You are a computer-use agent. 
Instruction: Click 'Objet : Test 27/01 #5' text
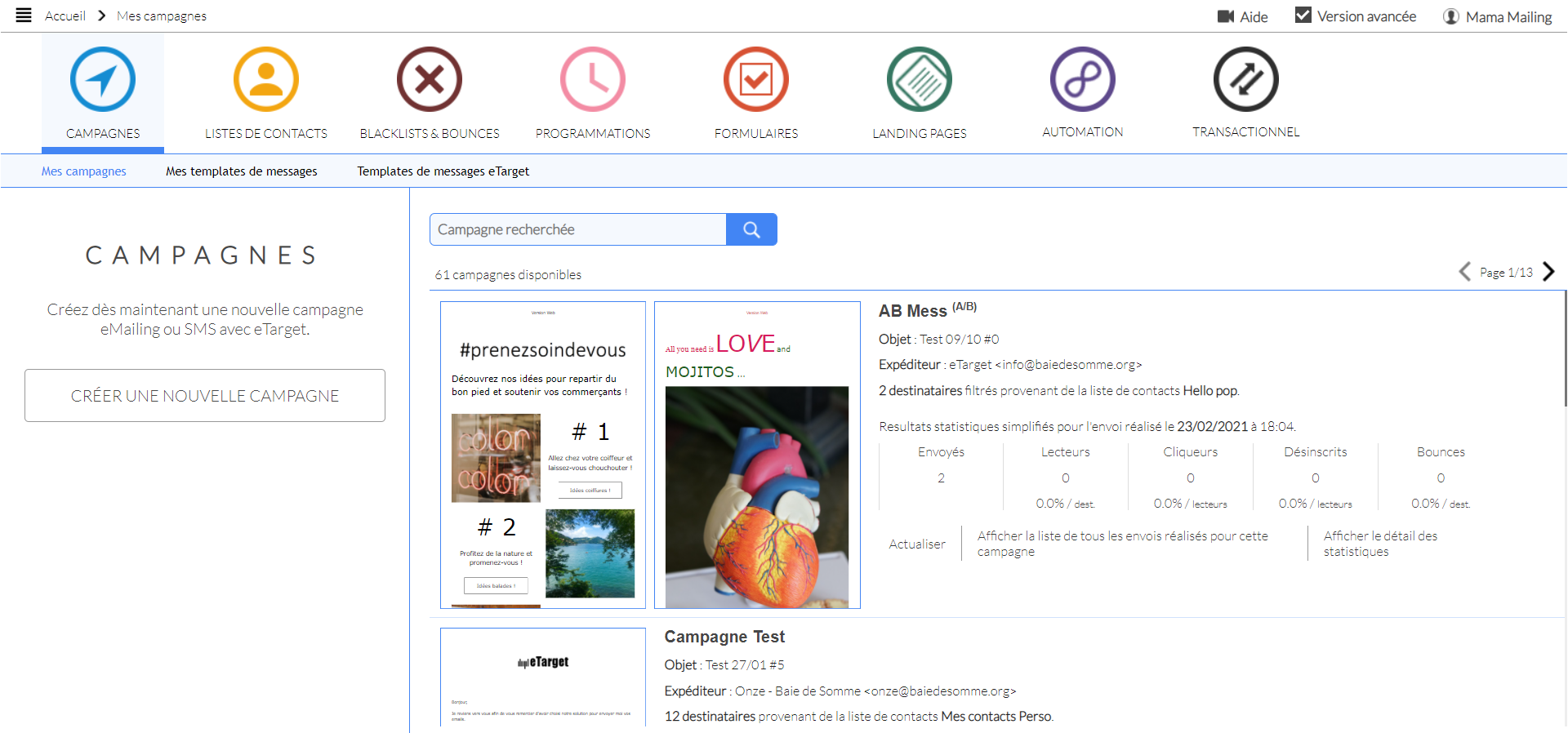point(724,665)
